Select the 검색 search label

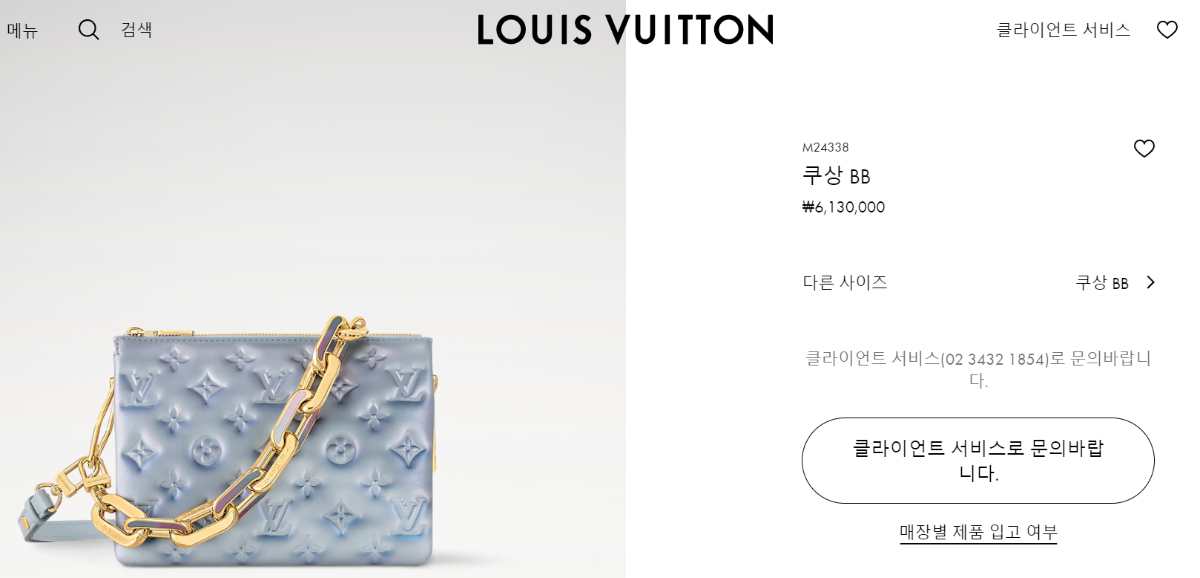pos(137,30)
